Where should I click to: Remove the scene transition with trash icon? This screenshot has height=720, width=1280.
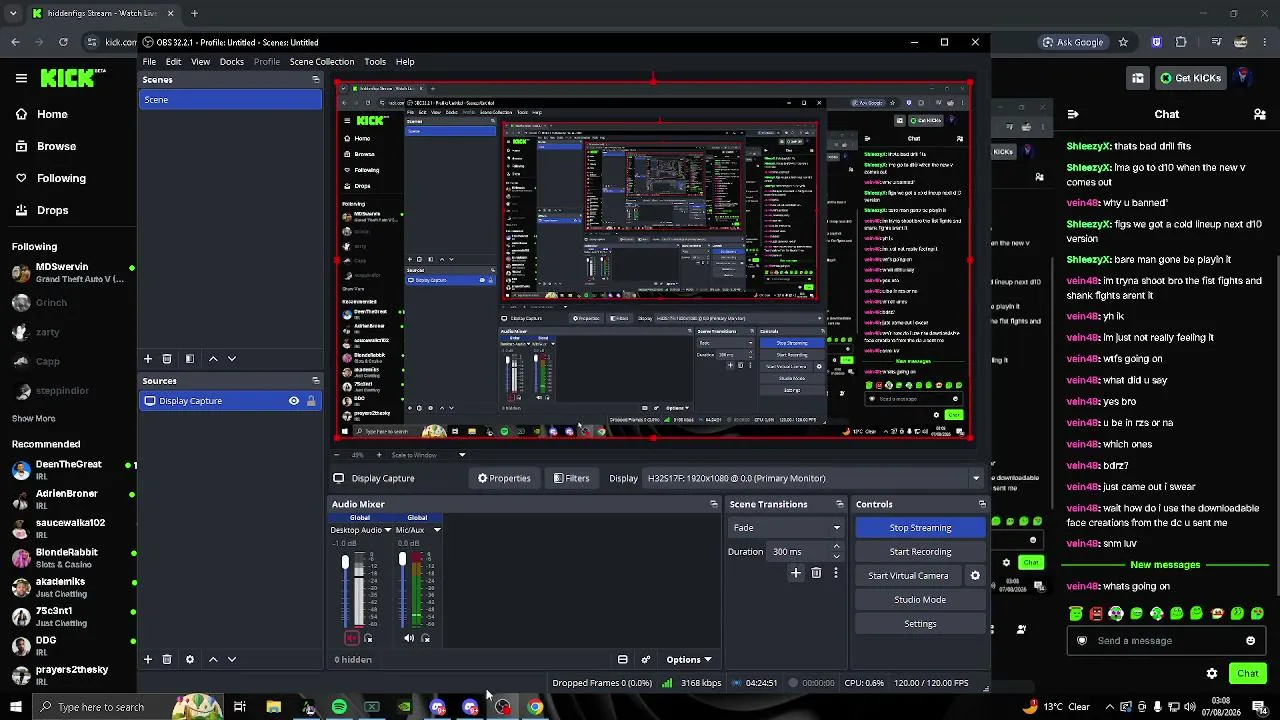816,573
